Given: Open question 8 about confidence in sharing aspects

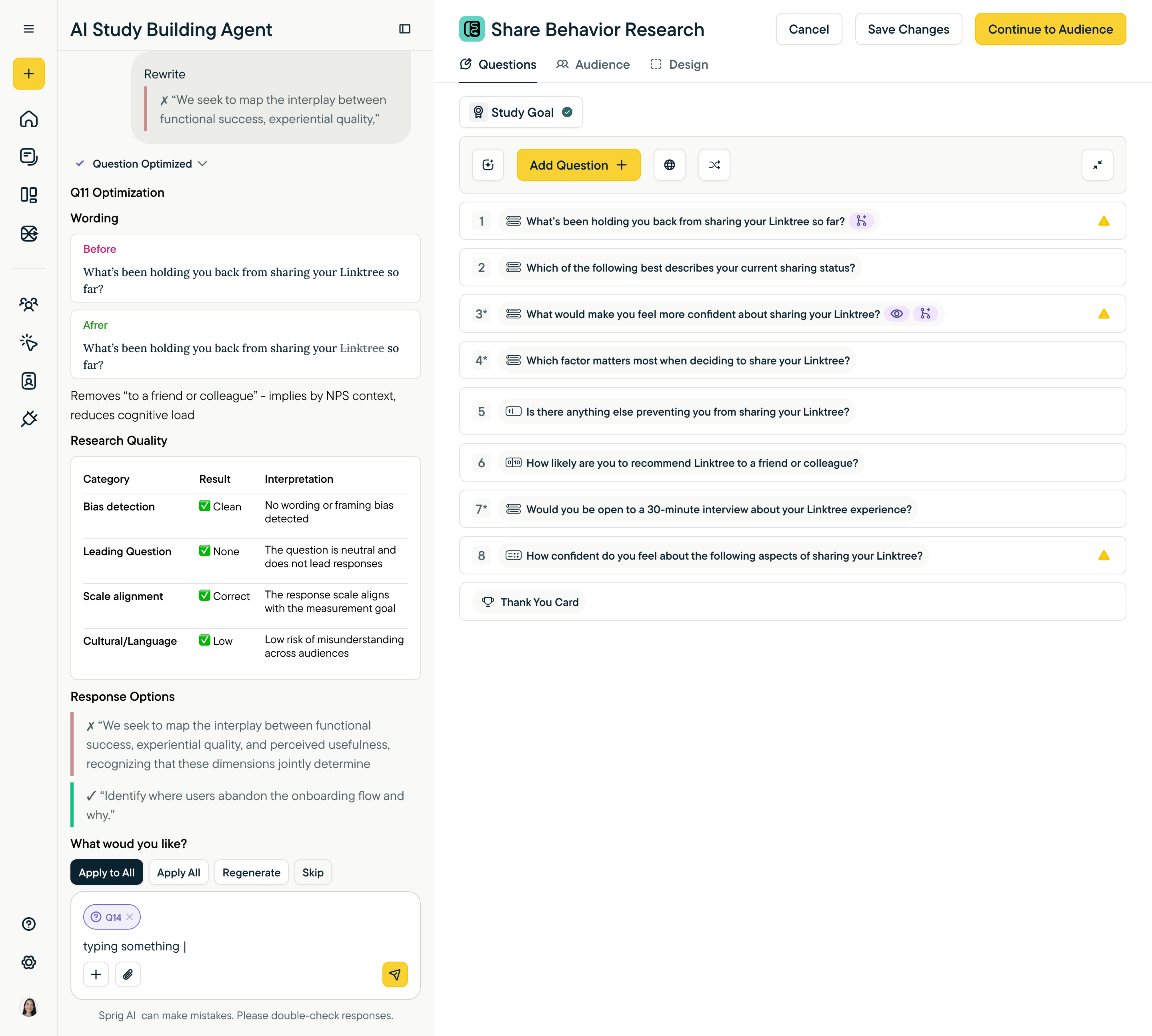Looking at the screenshot, I should coord(792,556).
